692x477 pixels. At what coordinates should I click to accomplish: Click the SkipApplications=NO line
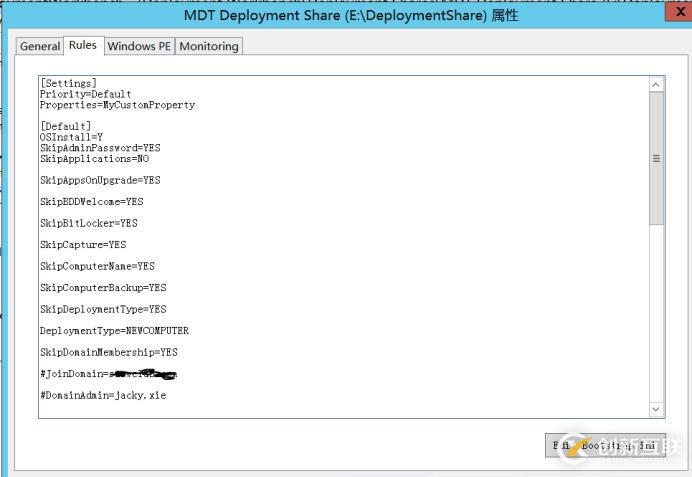[x=94, y=158]
